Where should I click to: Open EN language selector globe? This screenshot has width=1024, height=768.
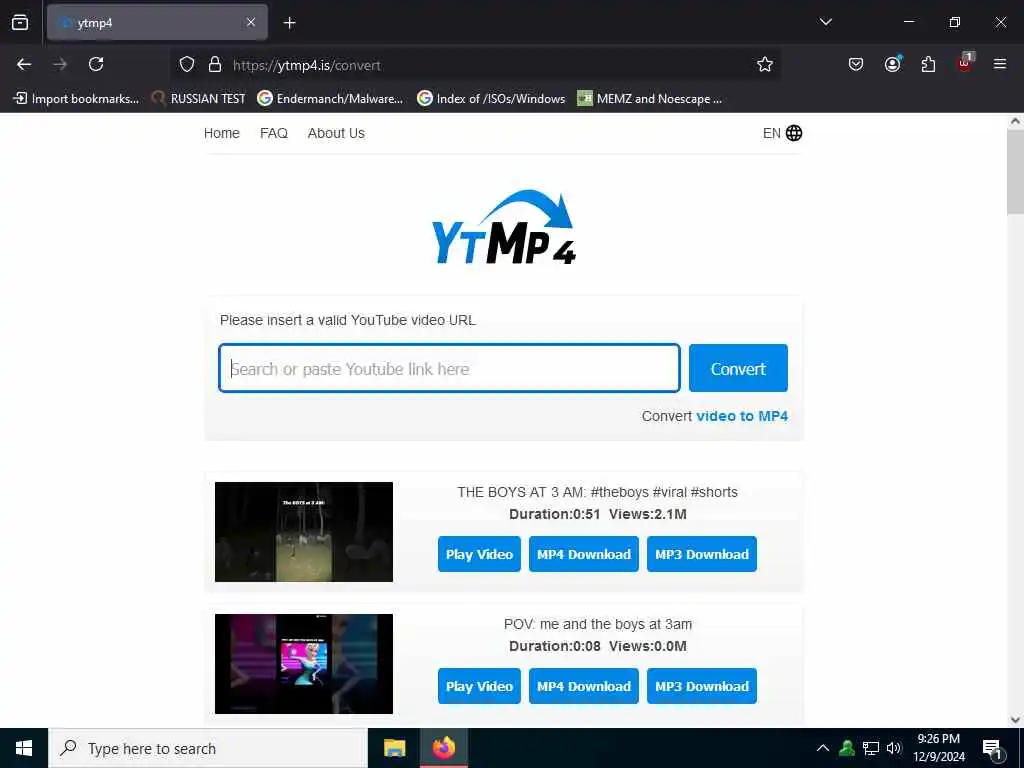(782, 133)
